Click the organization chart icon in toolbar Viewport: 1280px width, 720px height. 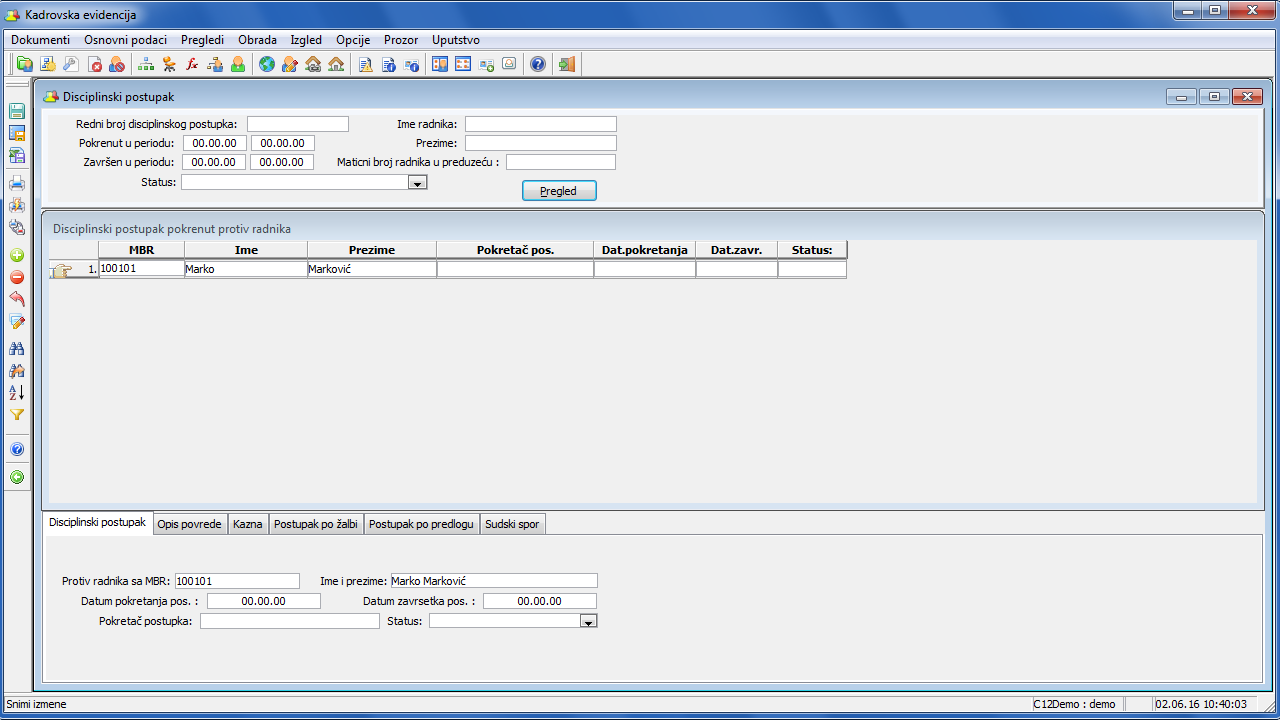146,65
